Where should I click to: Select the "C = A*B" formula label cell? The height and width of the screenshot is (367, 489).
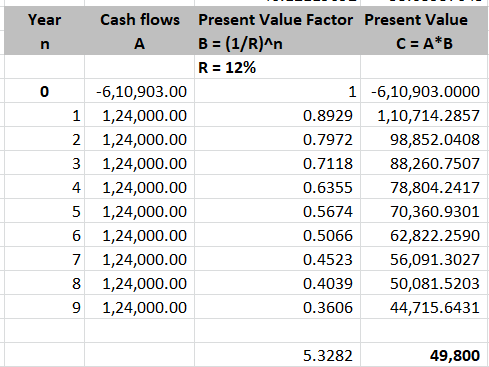424,43
